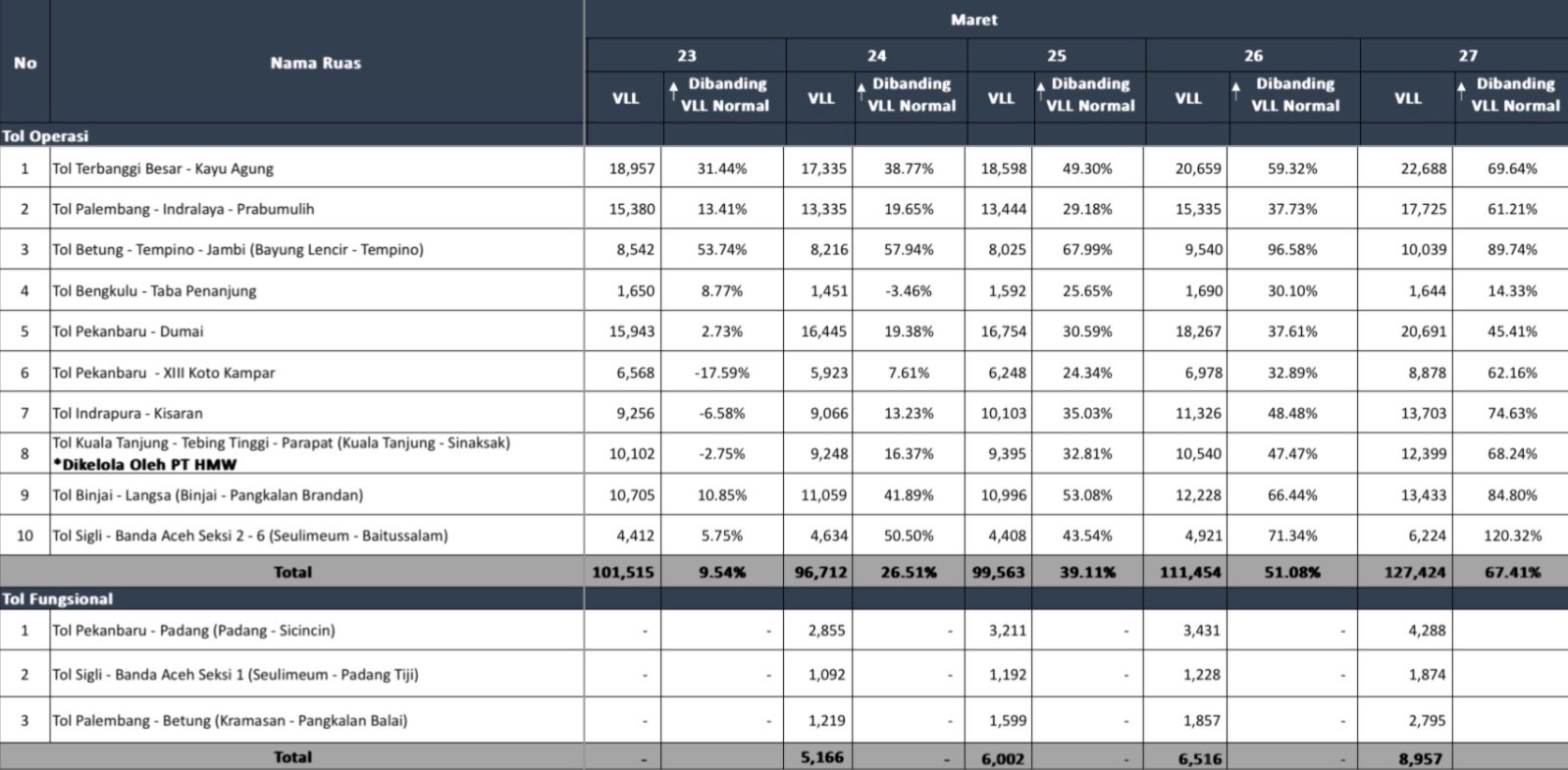Select the 127,424 total VLL cell
Image resolution: width=1568 pixels, height=770 pixels.
[1414, 572]
